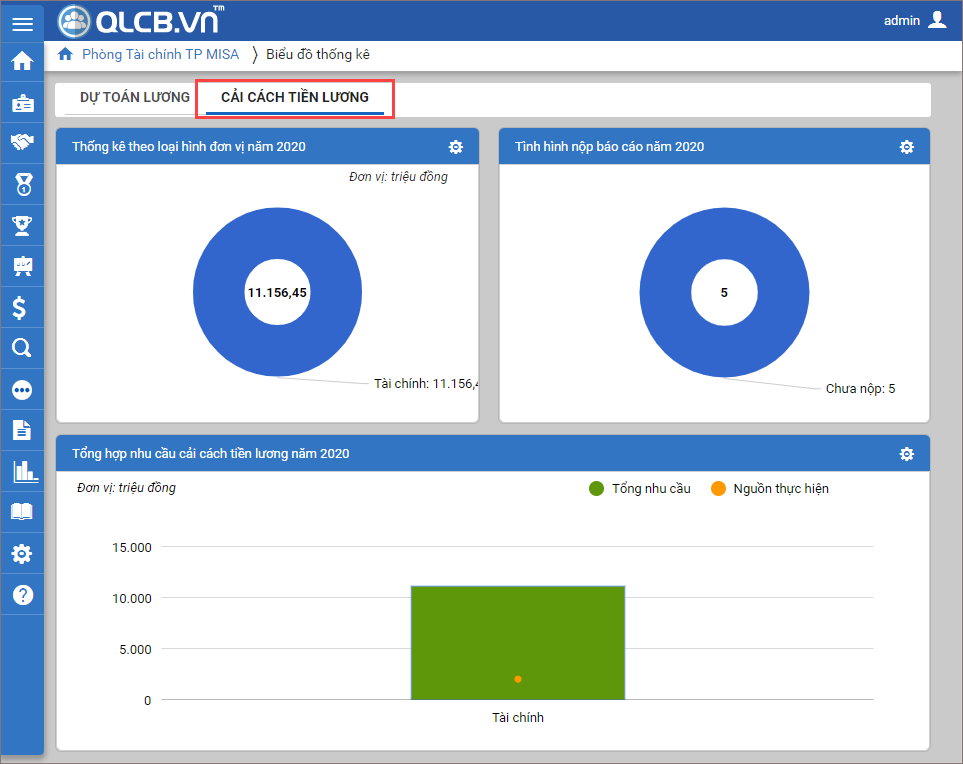The width and height of the screenshot is (963, 764).
Task: Open settings gear of Tình hình nộp báo cáo
Action: click(906, 147)
